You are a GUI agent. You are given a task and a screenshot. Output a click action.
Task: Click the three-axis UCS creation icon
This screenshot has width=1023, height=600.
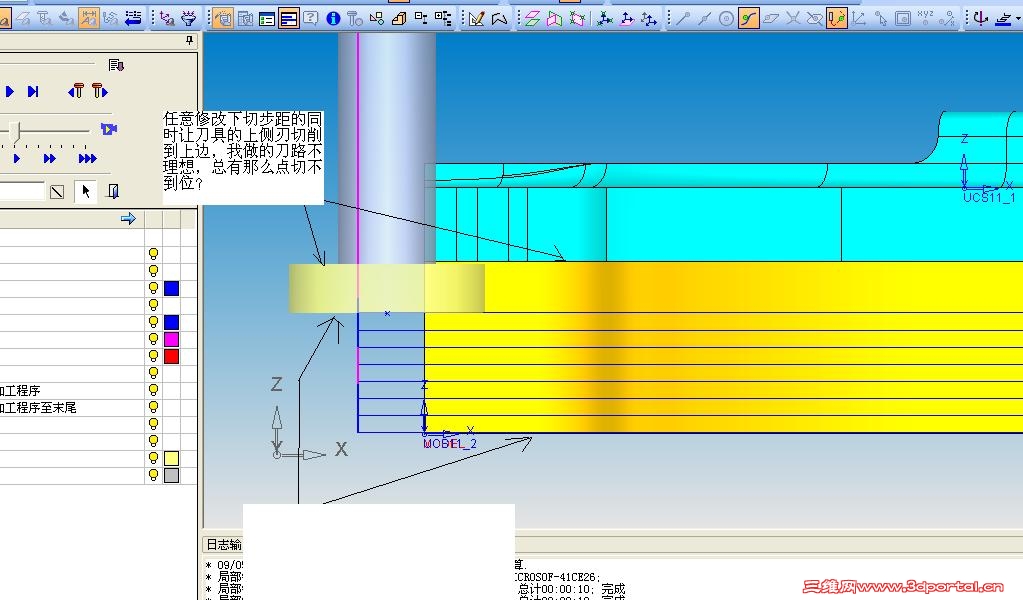[x=605, y=19]
